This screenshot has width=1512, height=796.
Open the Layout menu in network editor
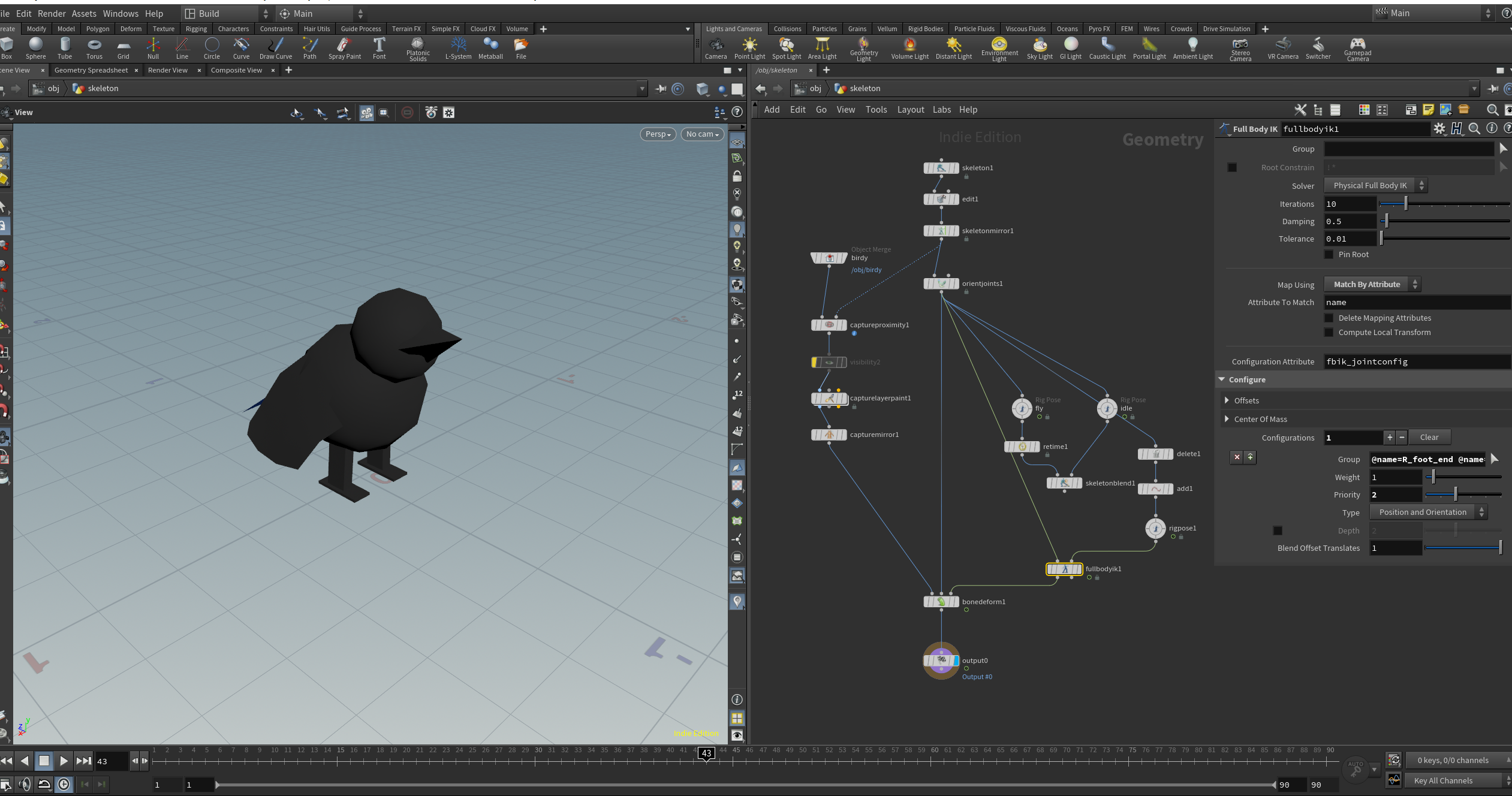(910, 110)
